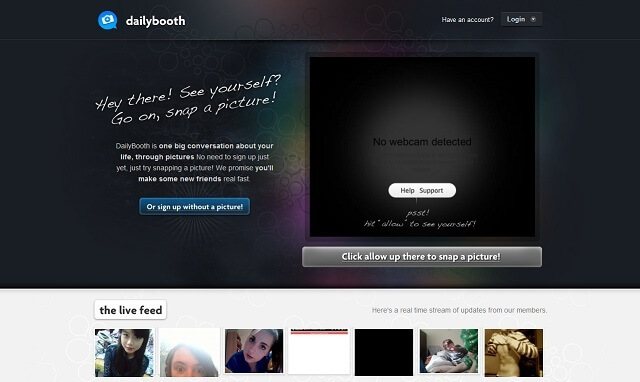Open third live feed thumbnail of girl in blue
640x382 pixels.
click(254, 351)
